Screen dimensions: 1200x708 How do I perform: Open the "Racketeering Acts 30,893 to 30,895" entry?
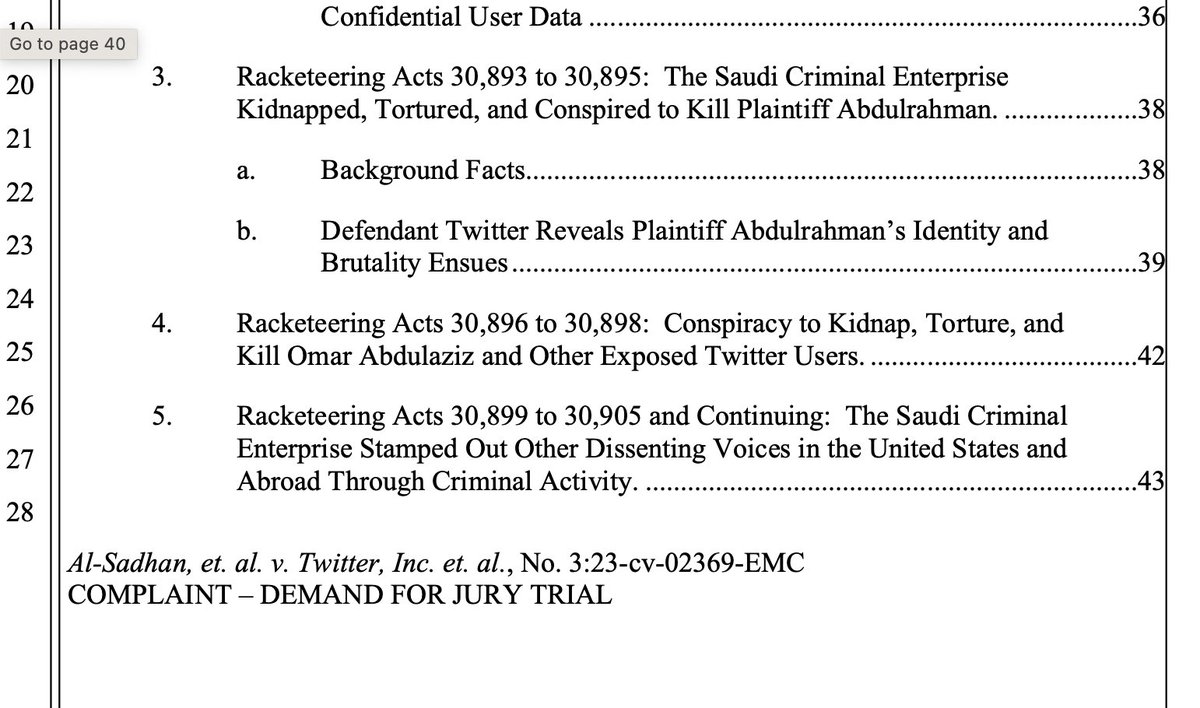coord(621,78)
